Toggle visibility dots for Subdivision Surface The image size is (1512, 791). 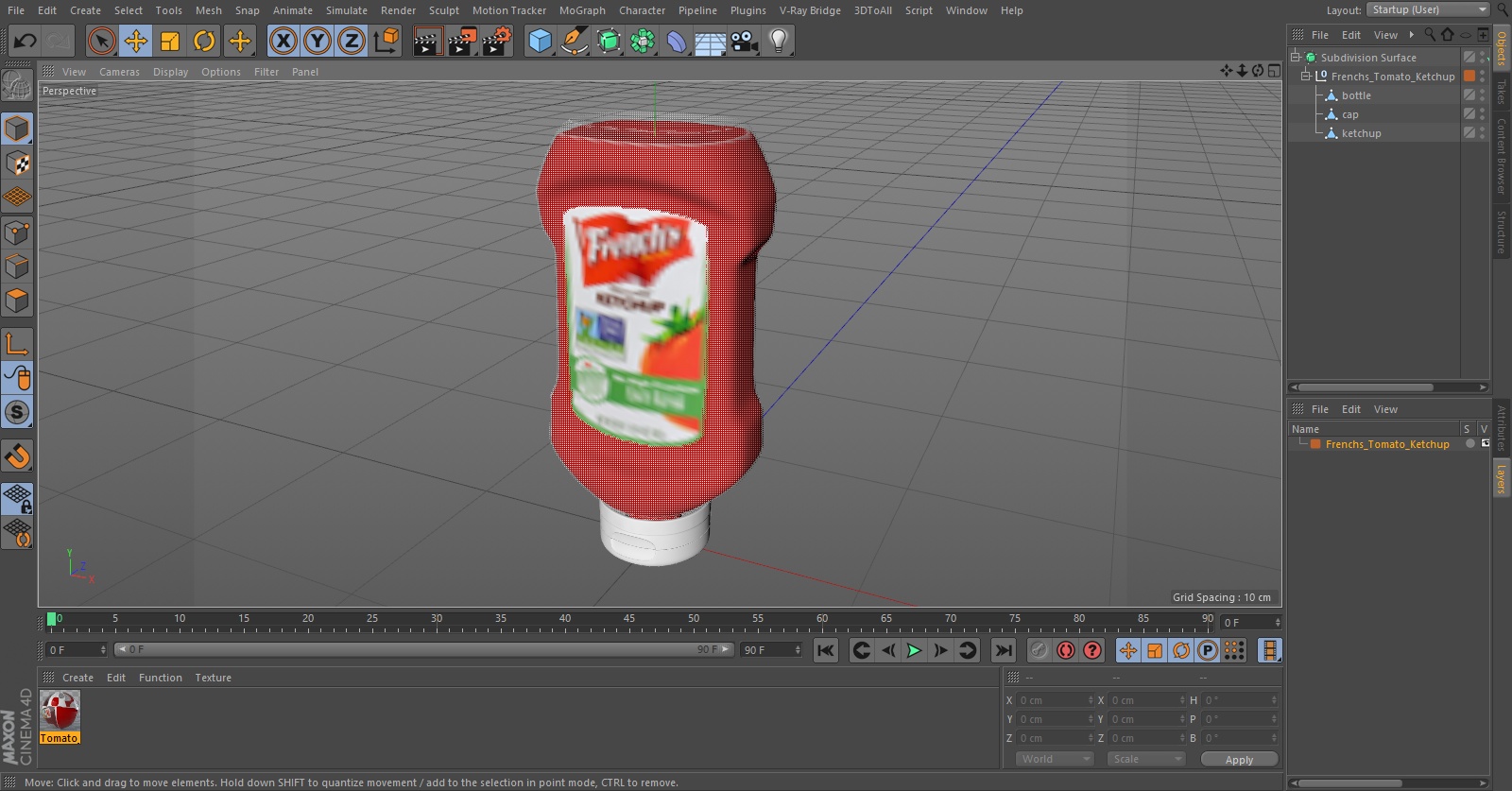[x=1483, y=57]
